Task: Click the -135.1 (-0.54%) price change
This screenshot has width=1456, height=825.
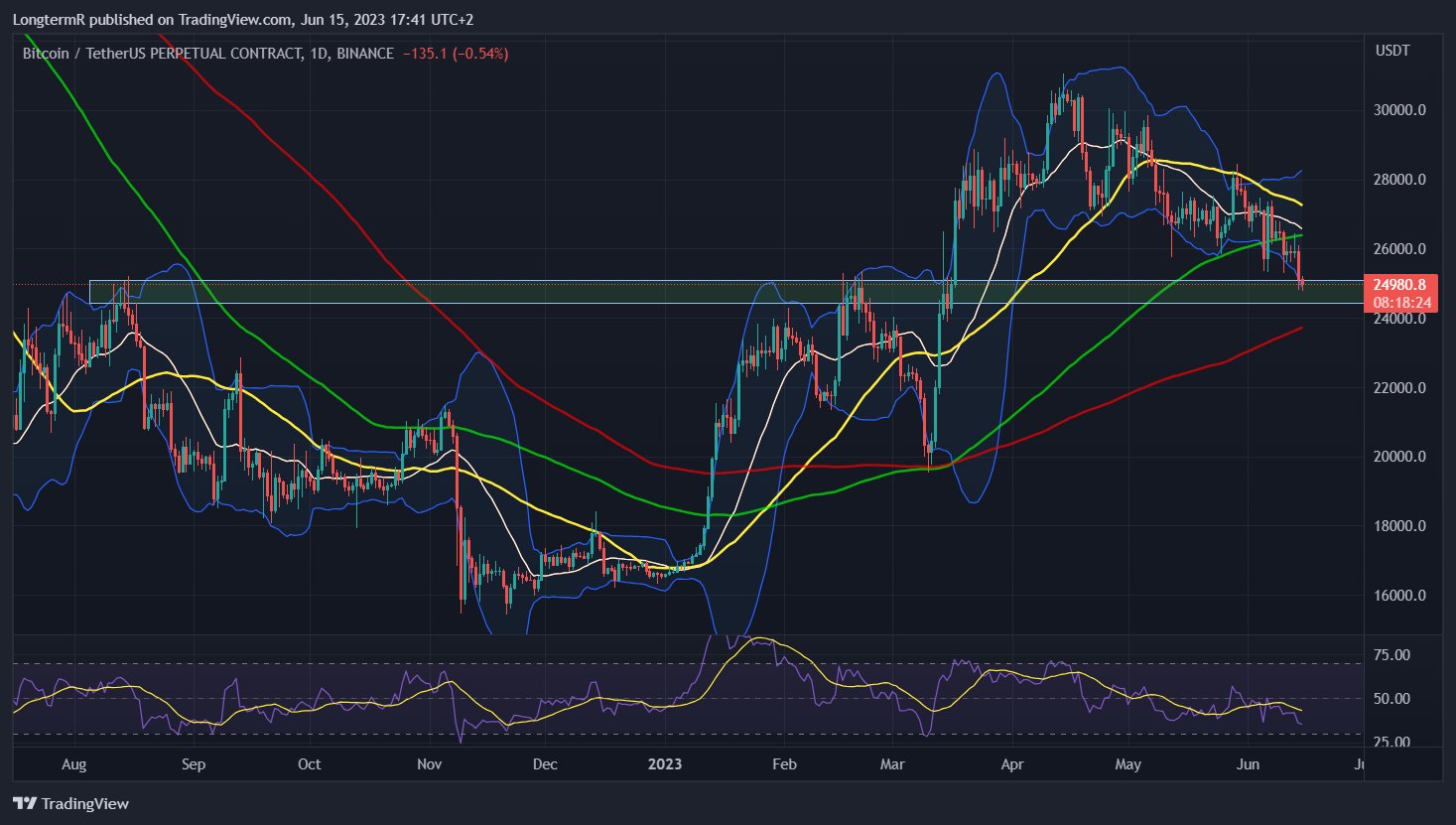Action: pyautogui.click(x=456, y=54)
